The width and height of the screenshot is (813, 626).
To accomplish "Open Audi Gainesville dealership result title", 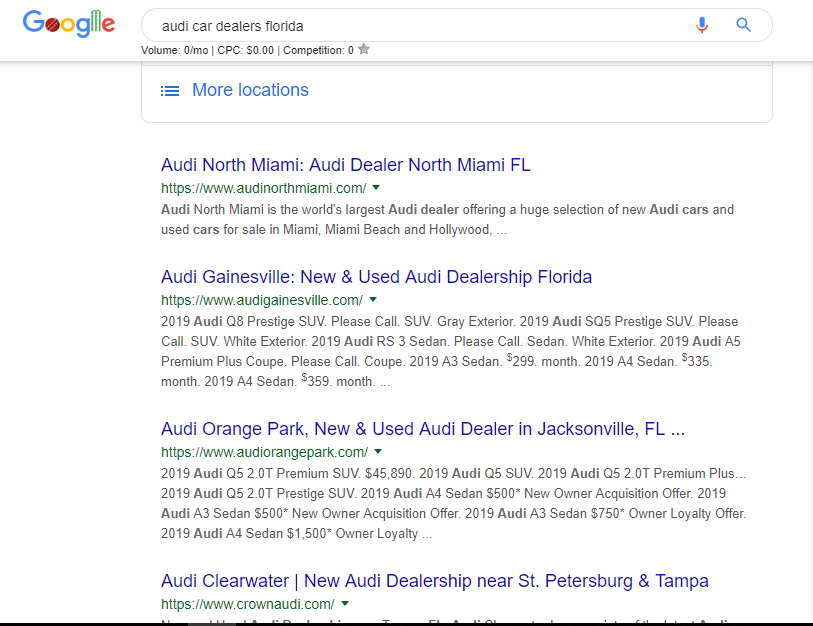I will [376, 277].
